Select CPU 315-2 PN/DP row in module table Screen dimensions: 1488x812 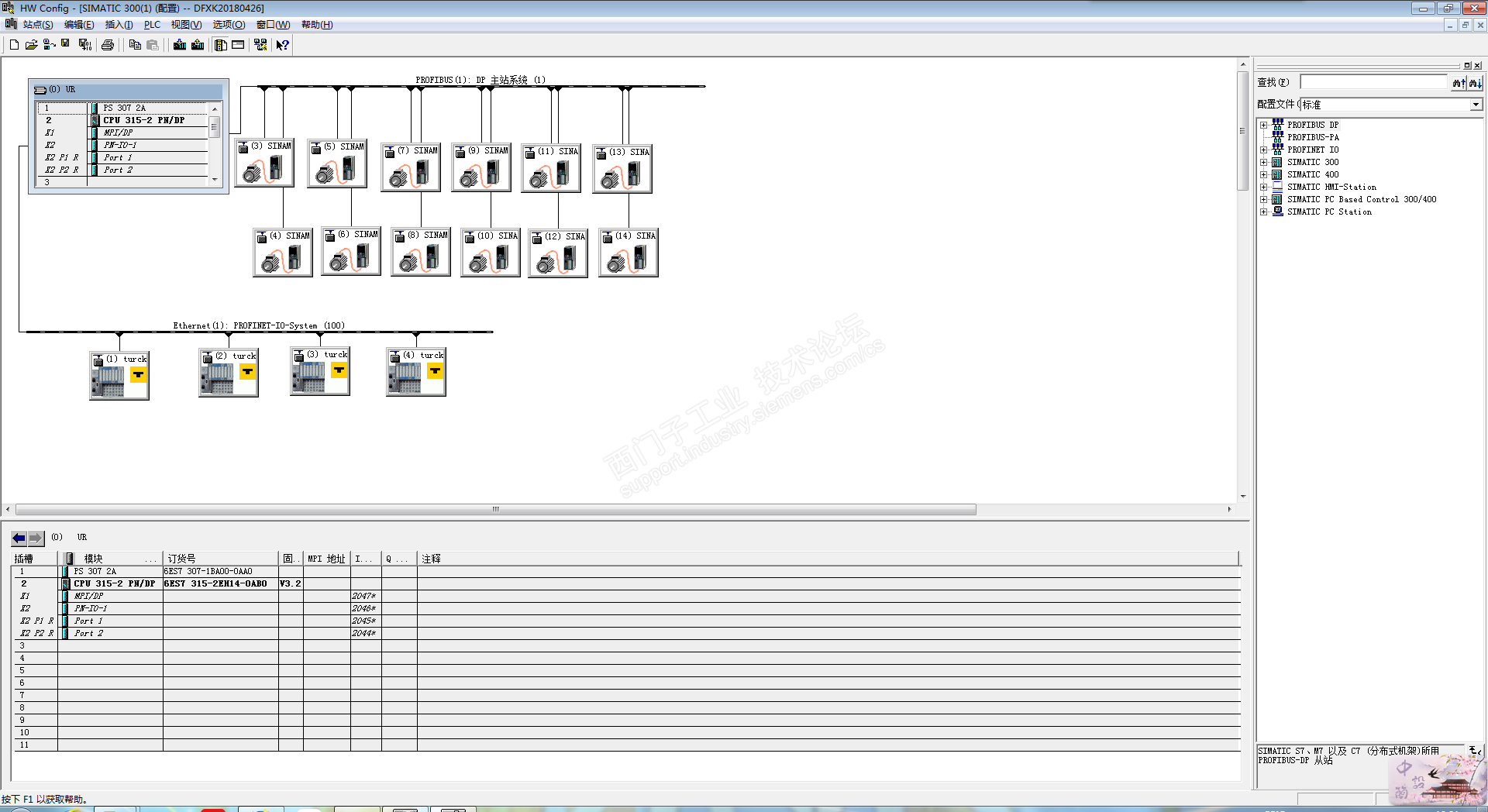626,583
